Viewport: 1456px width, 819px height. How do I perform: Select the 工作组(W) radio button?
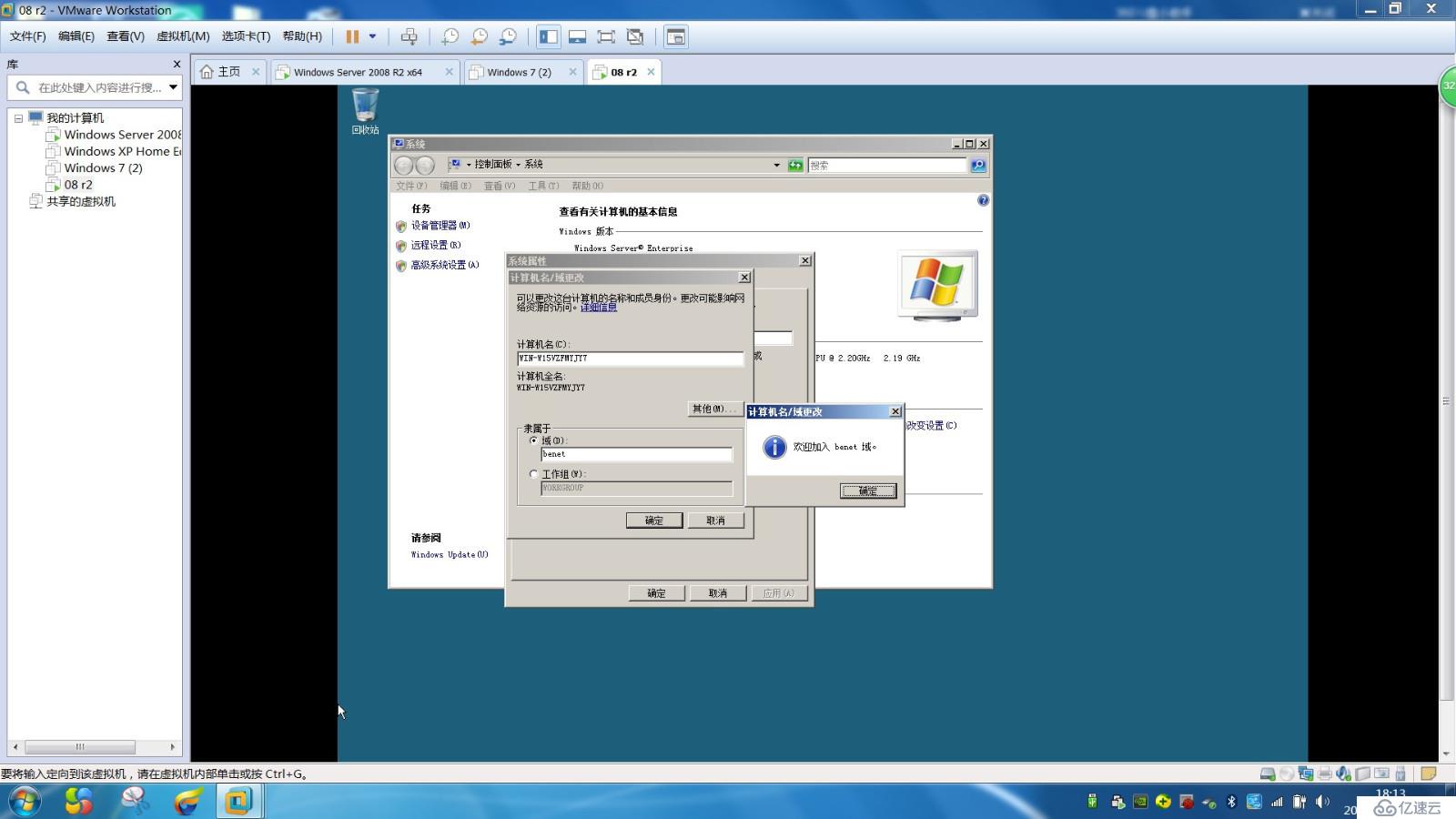pyautogui.click(x=534, y=474)
